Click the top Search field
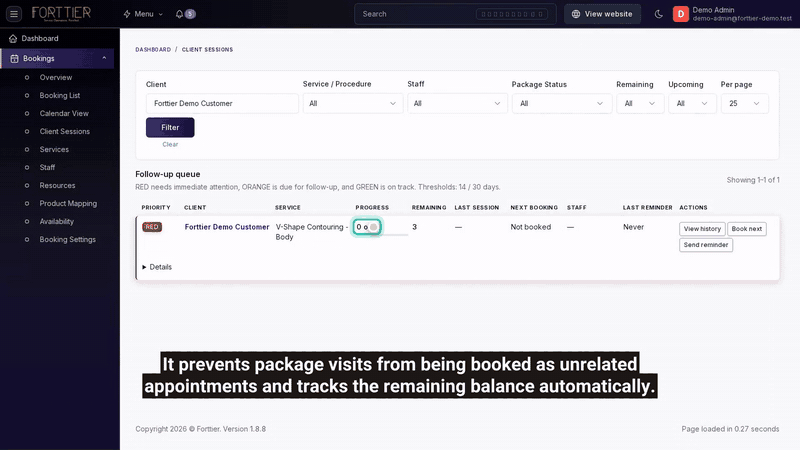 click(455, 14)
